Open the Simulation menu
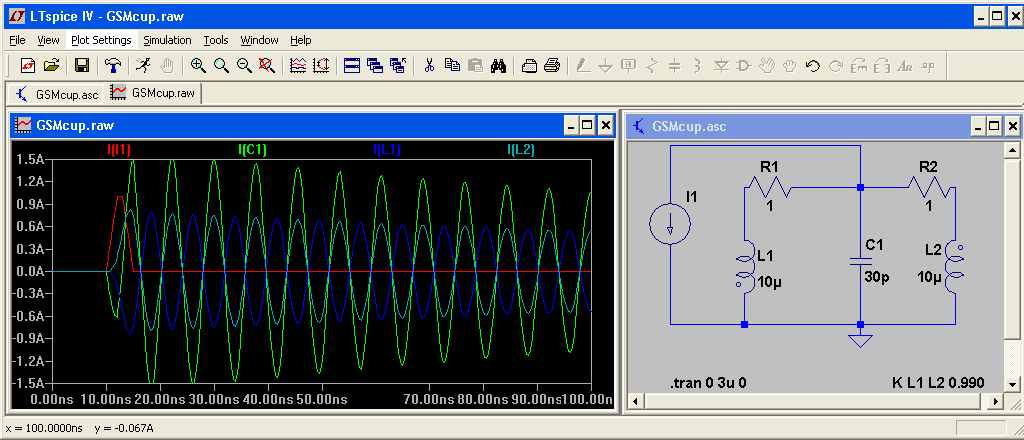The height and width of the screenshot is (440, 1024). (x=167, y=40)
